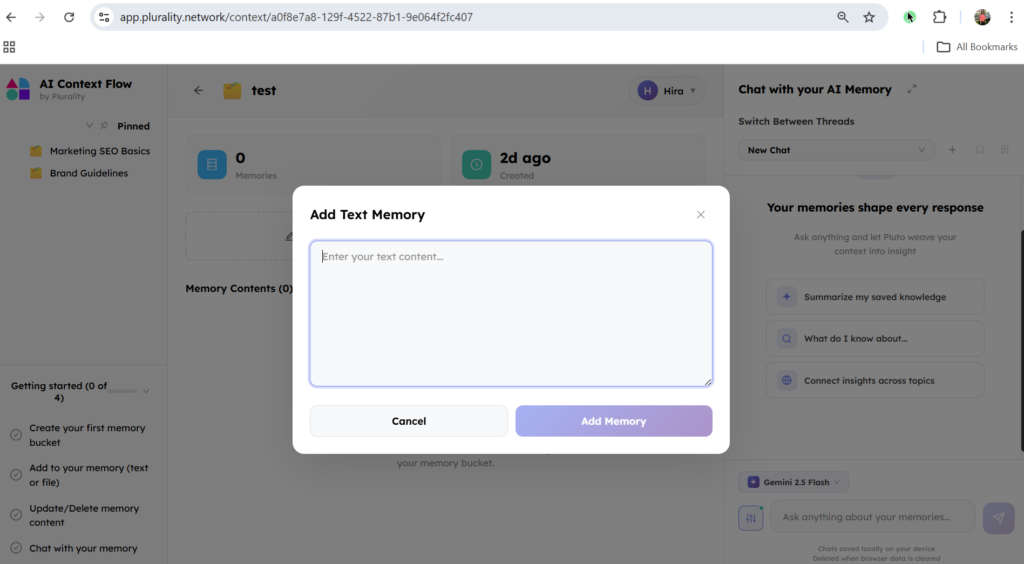Click the green cursor extension icon
This screenshot has height=564, width=1024.
pyautogui.click(x=909, y=17)
